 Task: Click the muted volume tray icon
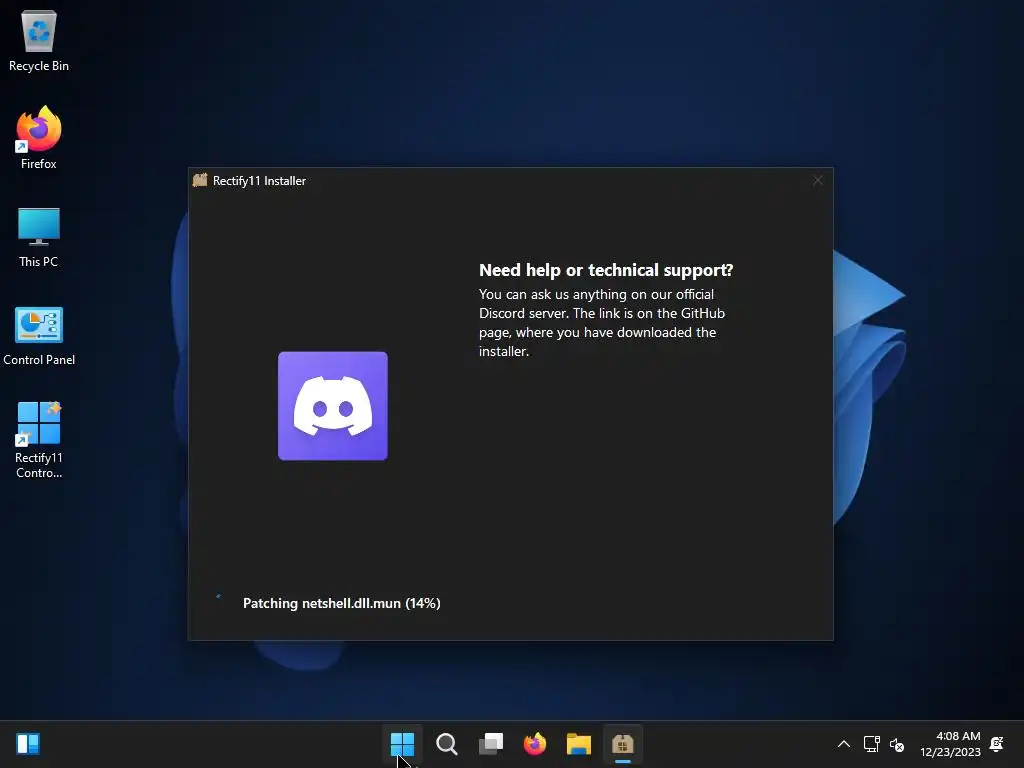pyautogui.click(x=897, y=744)
